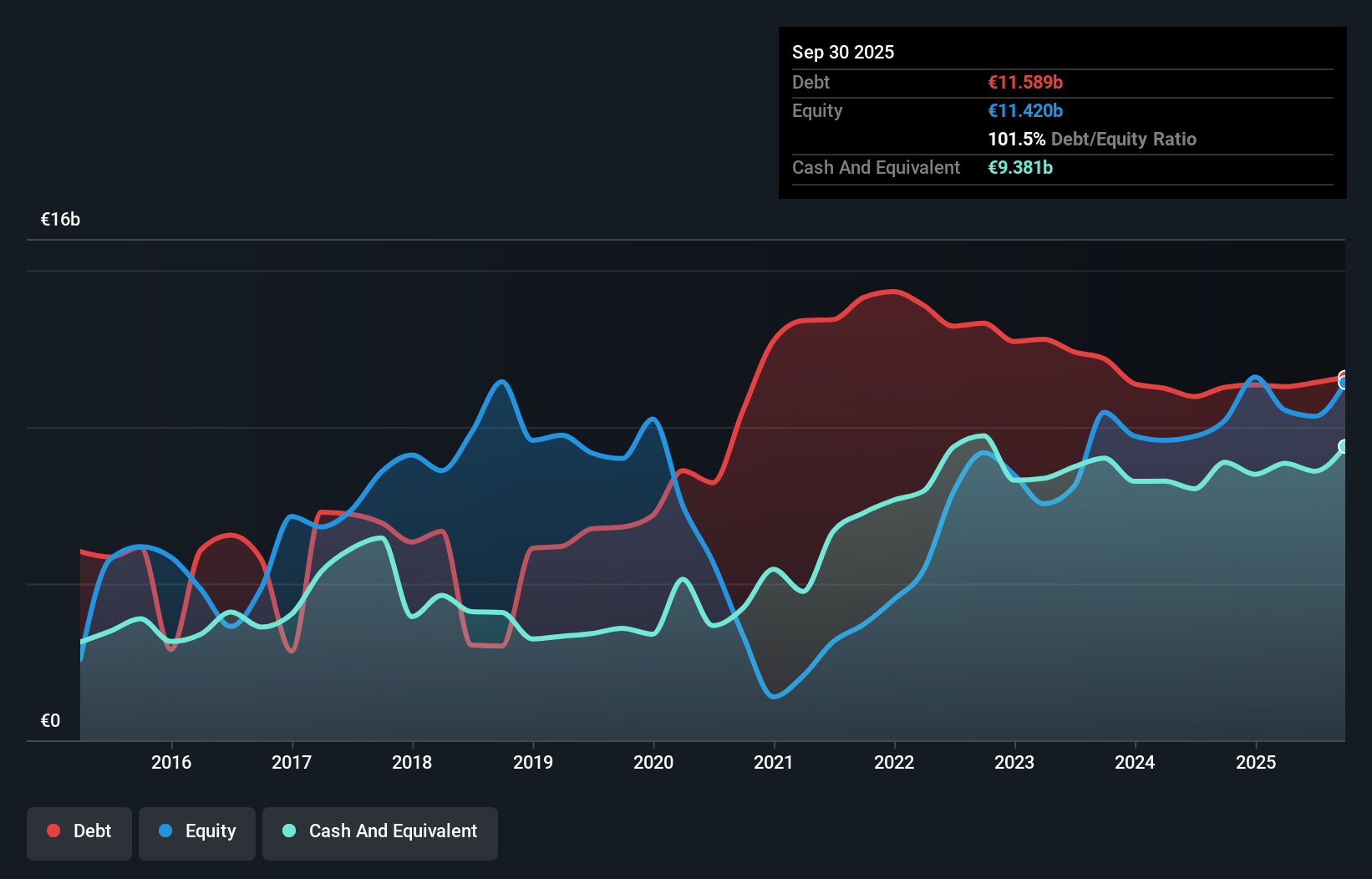Click the €16b y-axis label

[x=61, y=220]
